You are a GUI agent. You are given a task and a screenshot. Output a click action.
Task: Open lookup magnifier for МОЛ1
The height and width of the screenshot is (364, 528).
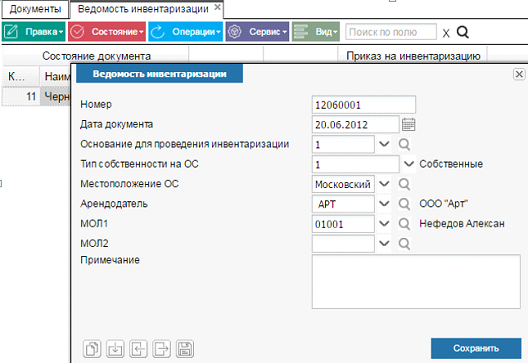tap(404, 224)
